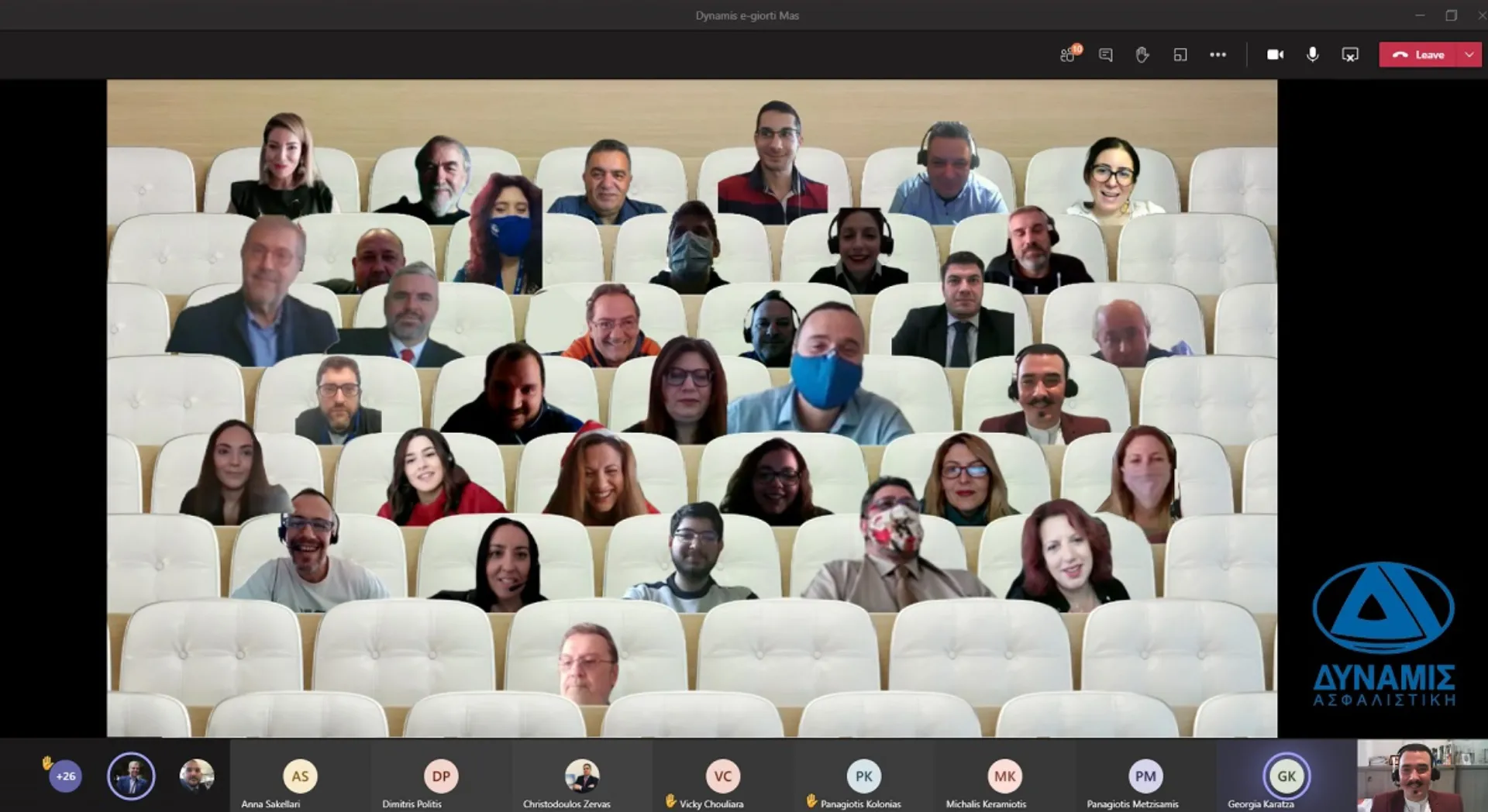The width and height of the screenshot is (1488, 812).
Task: Click Christodoulos Zervas profile picture
Action: point(582,776)
